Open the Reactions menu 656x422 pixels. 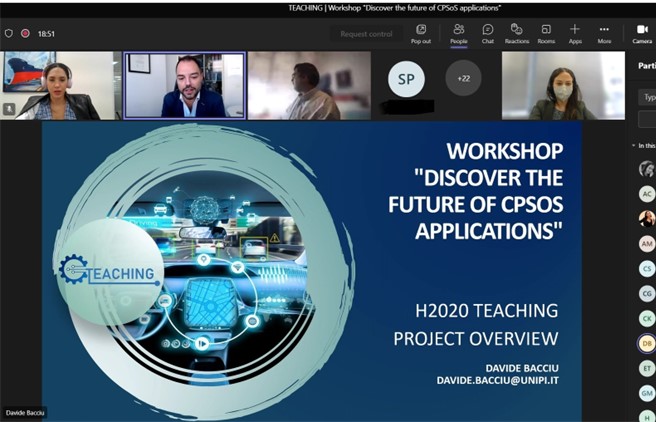pos(516,33)
